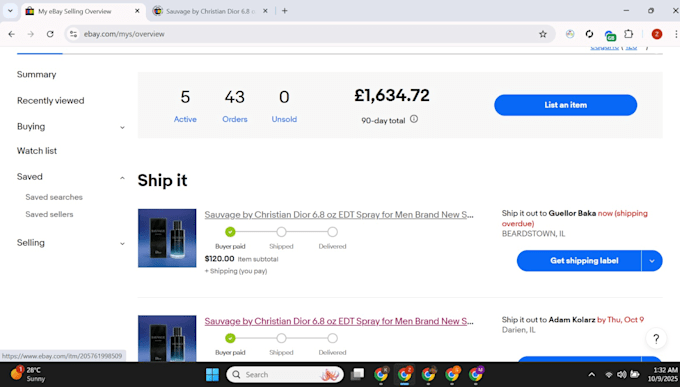Viewport: 680px width, 387px height.
Task: Open the site information icon in address bar
Action: coord(74,34)
